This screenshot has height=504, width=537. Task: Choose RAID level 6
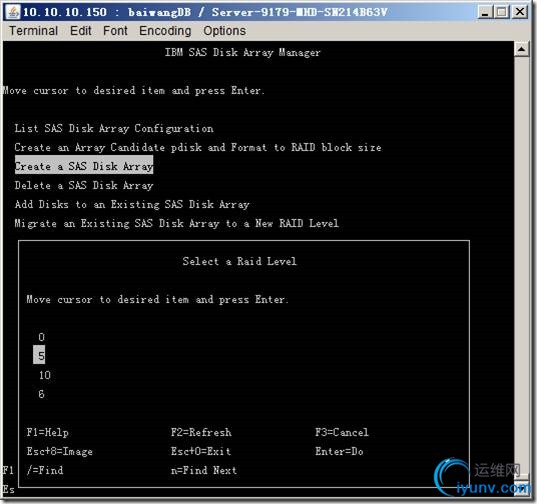(x=41, y=394)
